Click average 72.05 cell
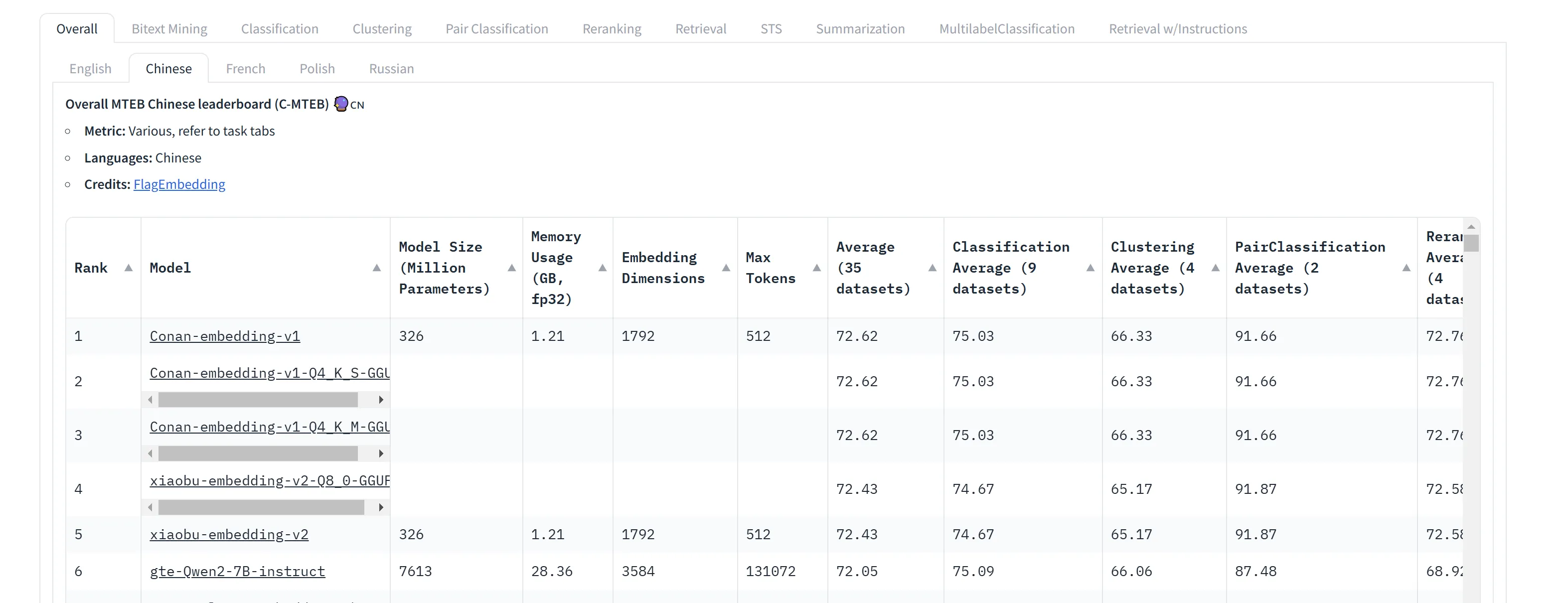Screen dimensions: 1568x603 tap(857, 572)
